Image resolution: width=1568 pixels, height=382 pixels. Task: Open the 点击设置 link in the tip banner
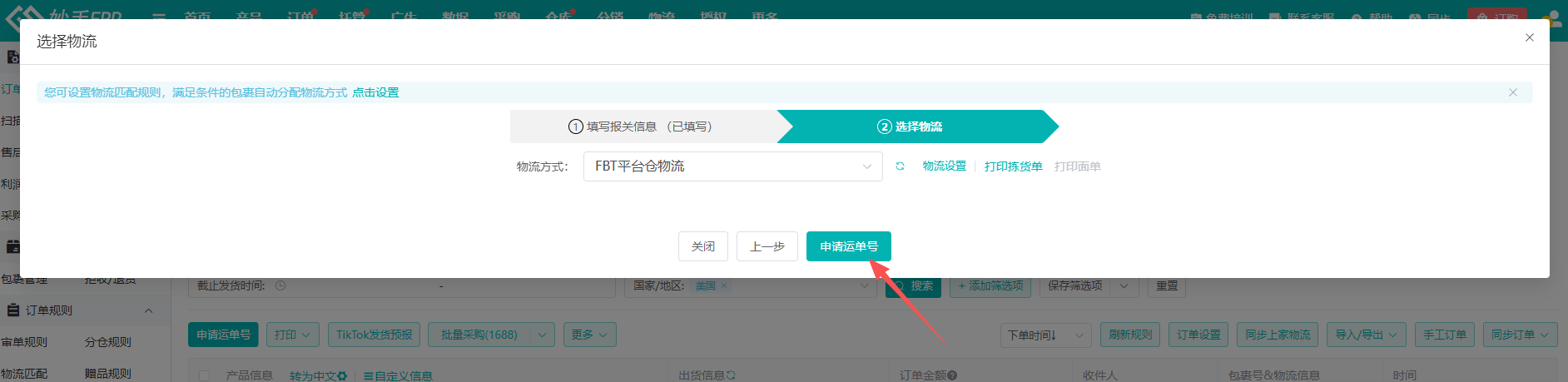point(375,92)
